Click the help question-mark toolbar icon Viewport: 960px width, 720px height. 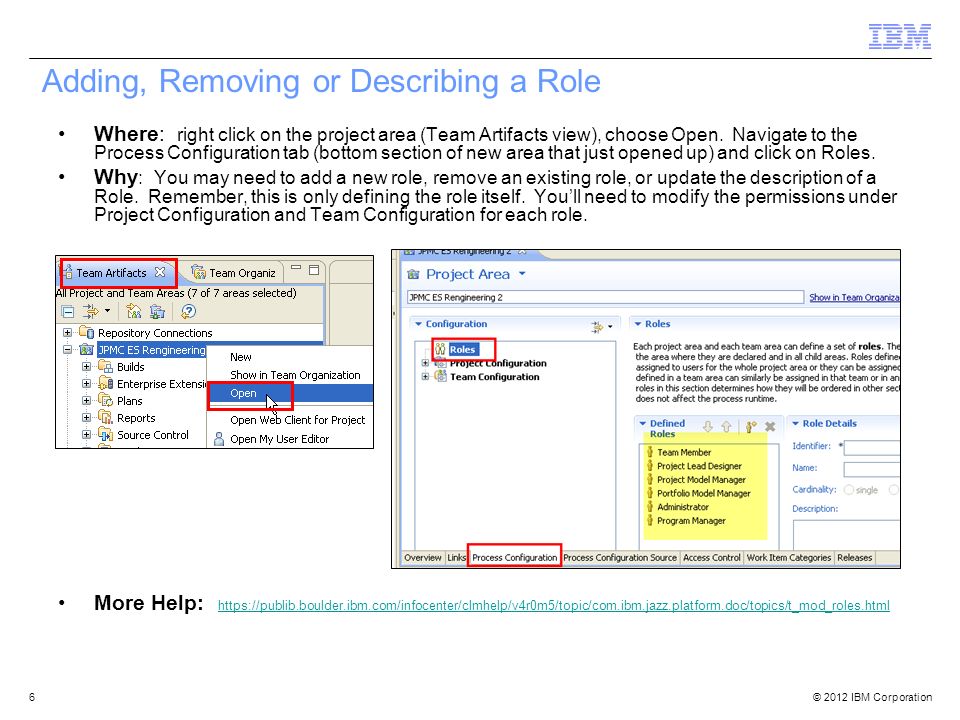[x=188, y=312]
